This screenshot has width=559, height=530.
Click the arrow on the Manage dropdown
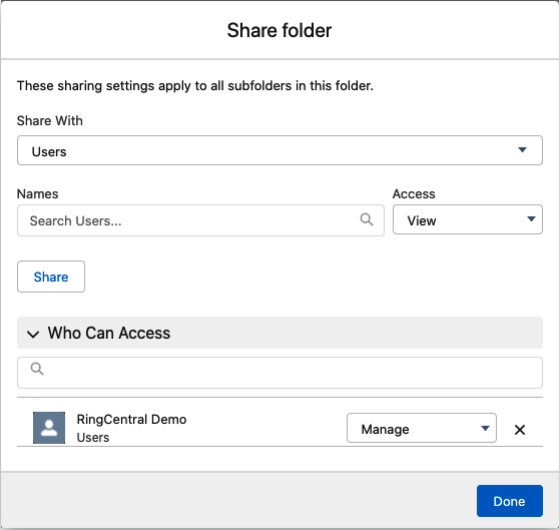(485, 428)
